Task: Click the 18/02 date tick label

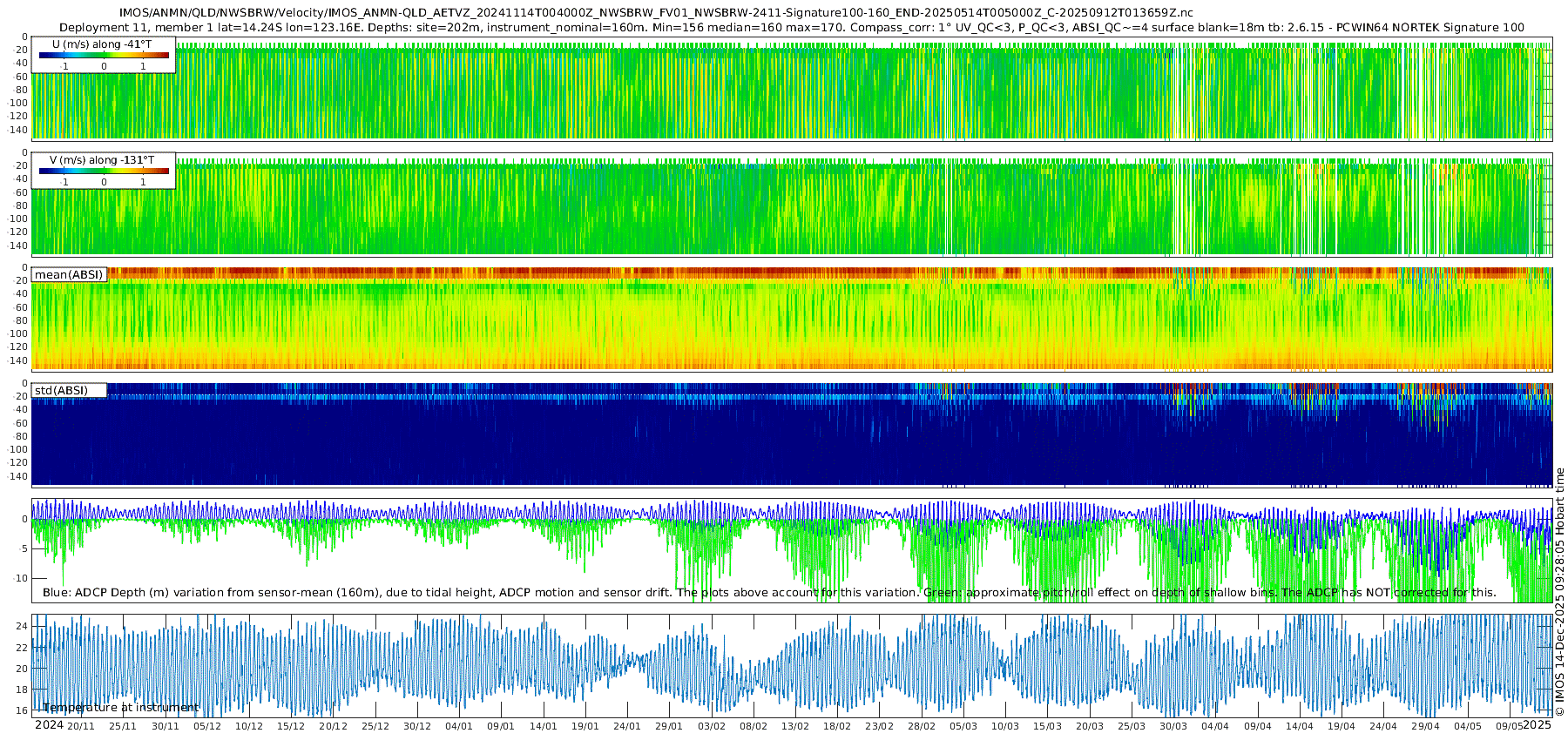Action: tap(837, 726)
